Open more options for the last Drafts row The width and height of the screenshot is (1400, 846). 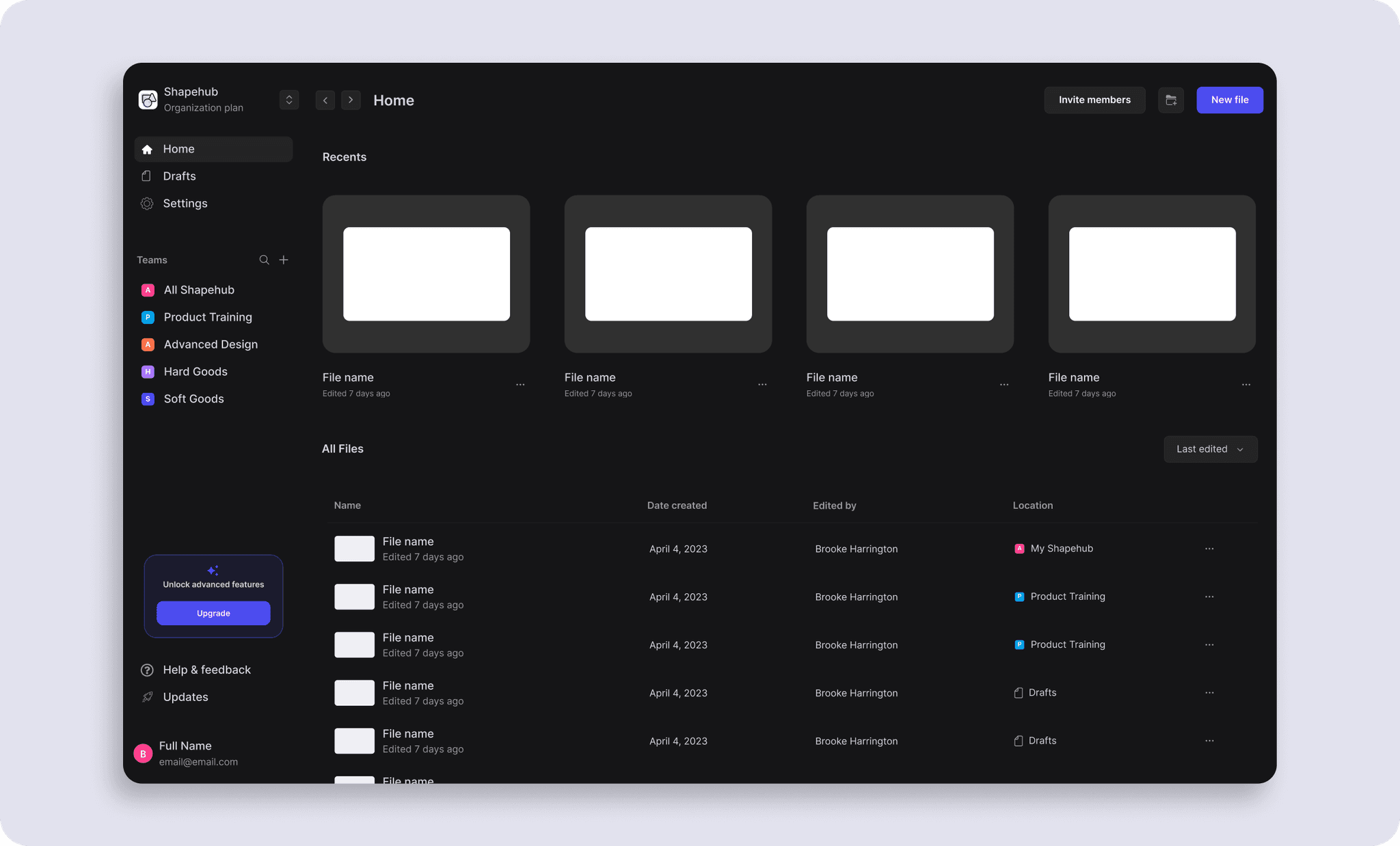click(x=1209, y=741)
